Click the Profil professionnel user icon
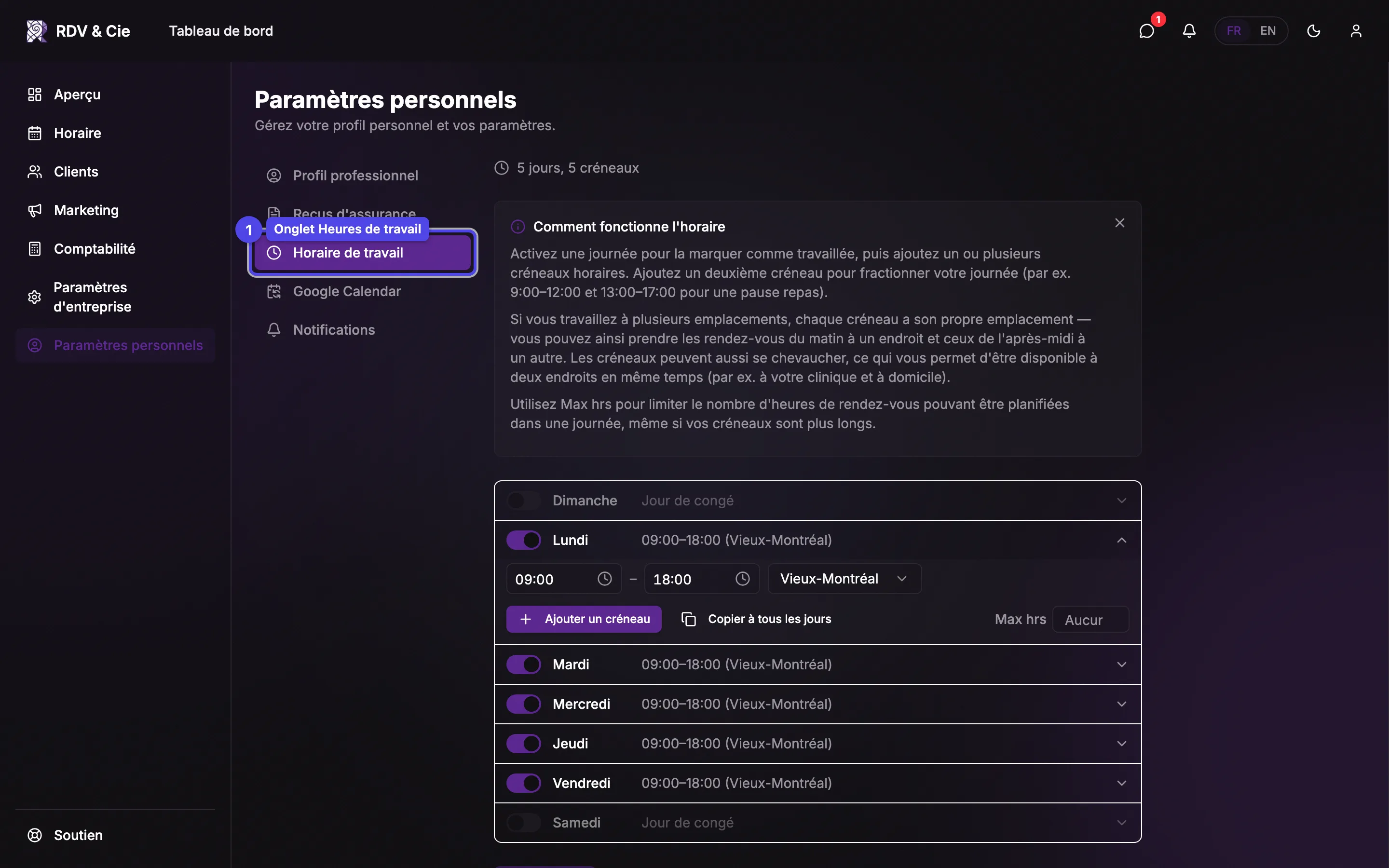 click(x=274, y=176)
